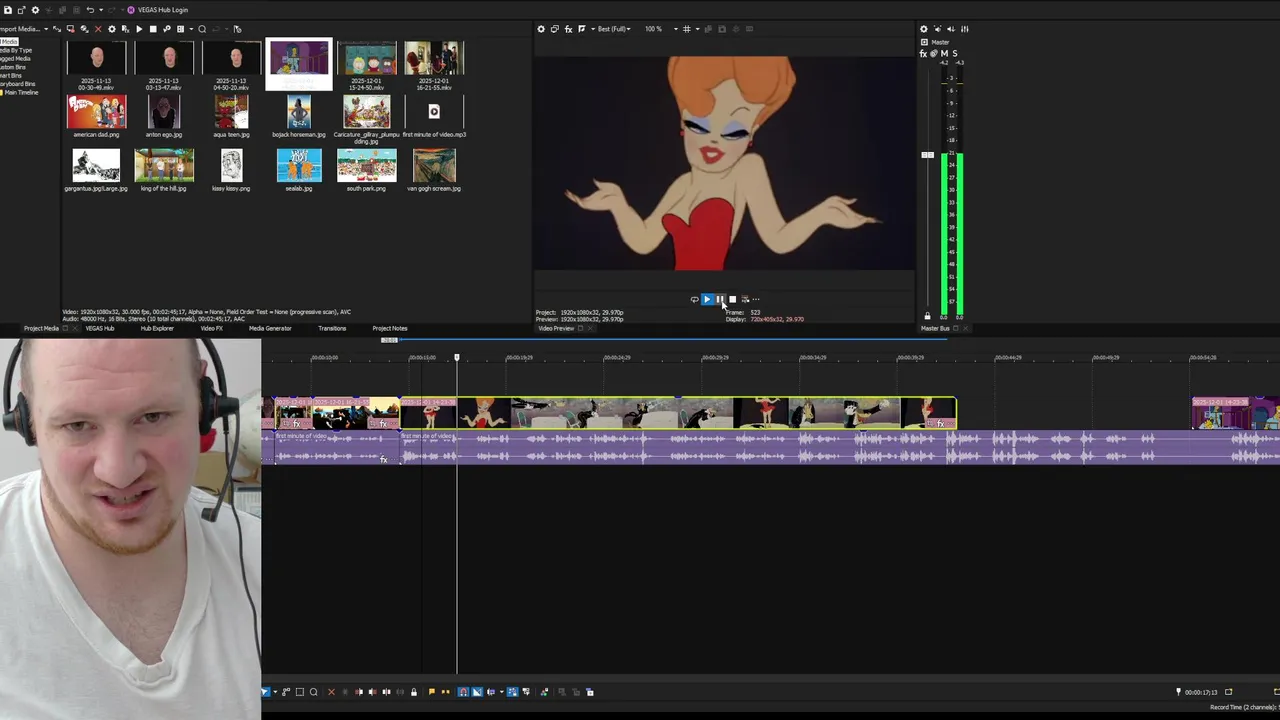Viewport: 1280px width, 720px height.
Task: Toggle automatic crossfades
Action: coord(477,692)
